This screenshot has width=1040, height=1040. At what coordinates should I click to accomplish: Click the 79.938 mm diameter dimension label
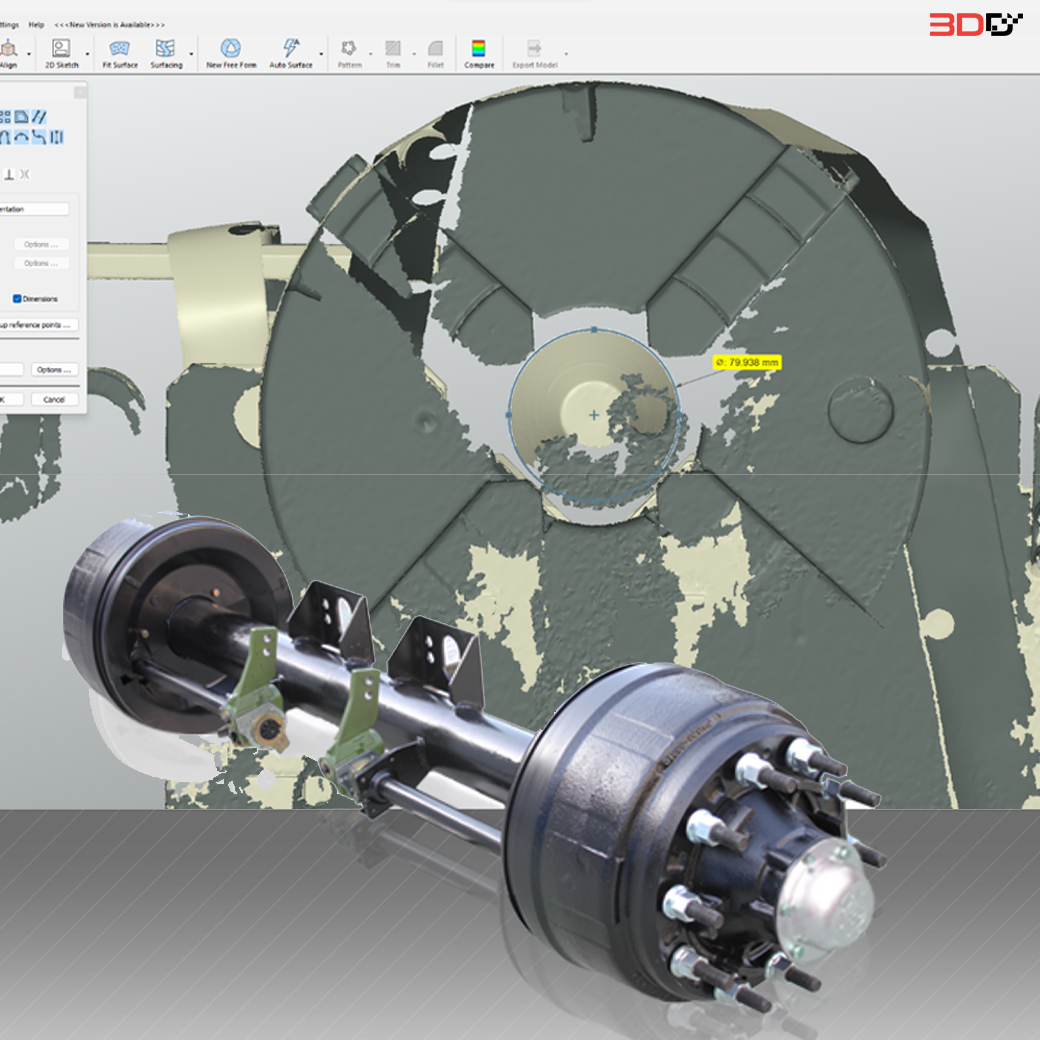pyautogui.click(x=746, y=362)
